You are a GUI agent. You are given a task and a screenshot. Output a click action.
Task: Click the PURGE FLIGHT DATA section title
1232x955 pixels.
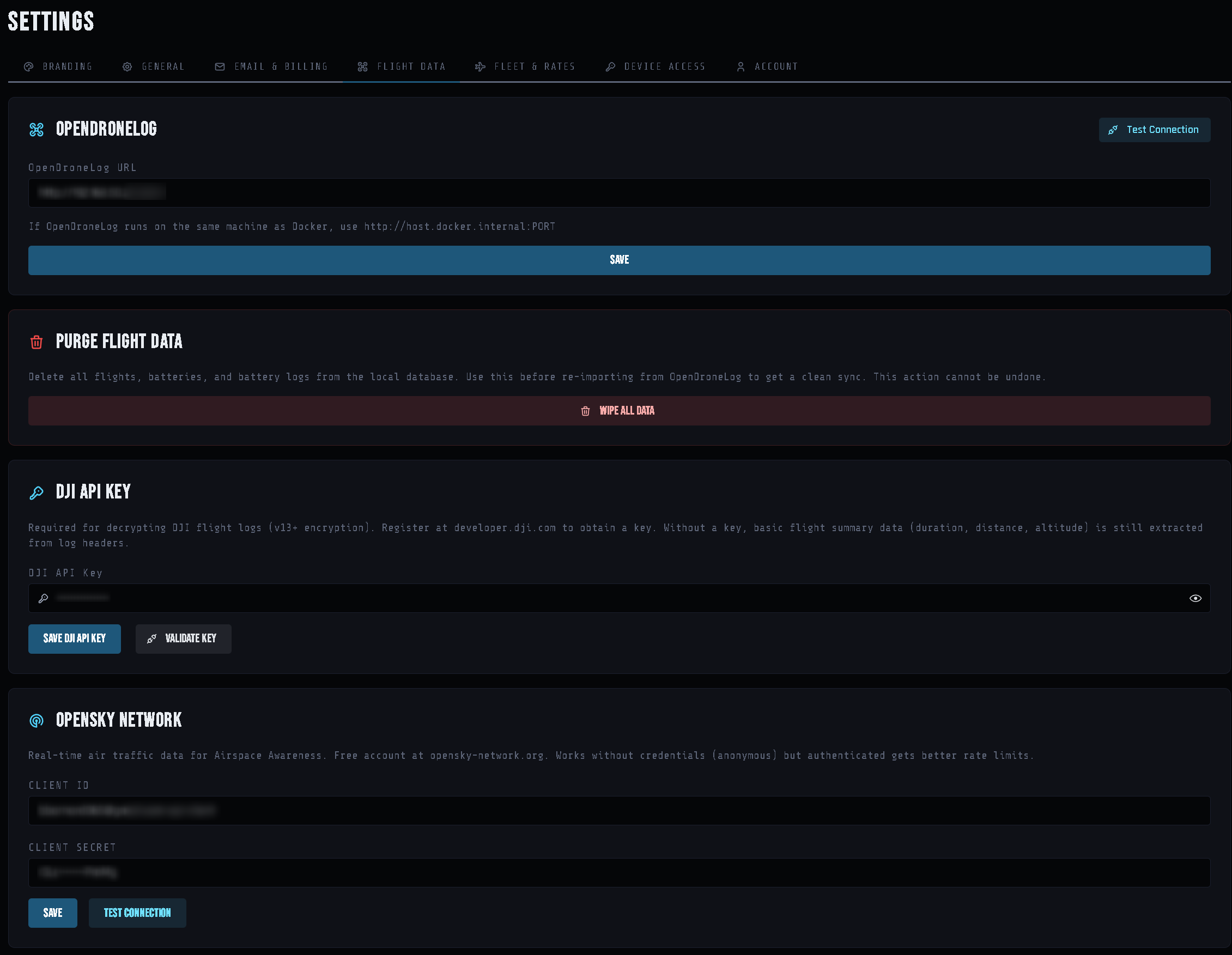tap(119, 341)
